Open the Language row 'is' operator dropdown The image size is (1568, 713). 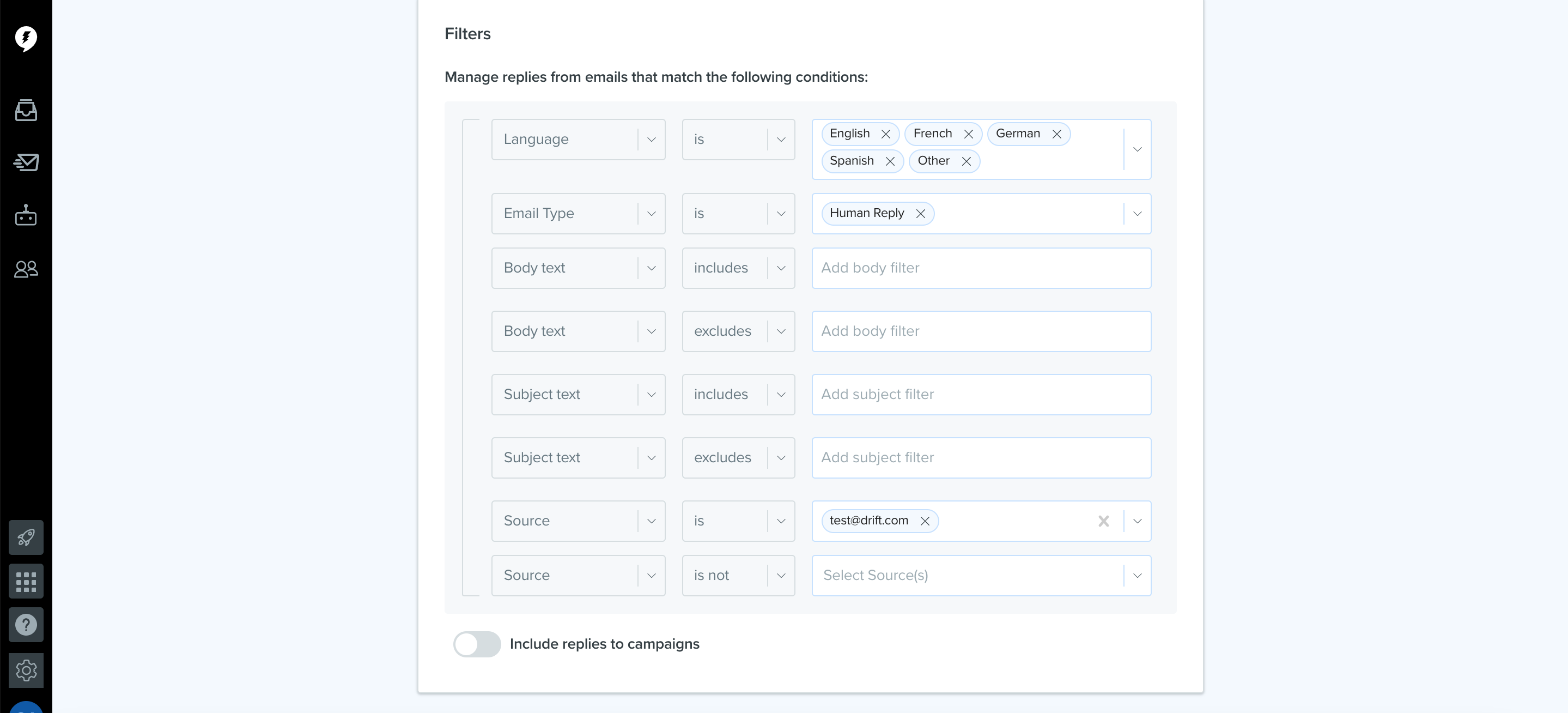[738, 140]
